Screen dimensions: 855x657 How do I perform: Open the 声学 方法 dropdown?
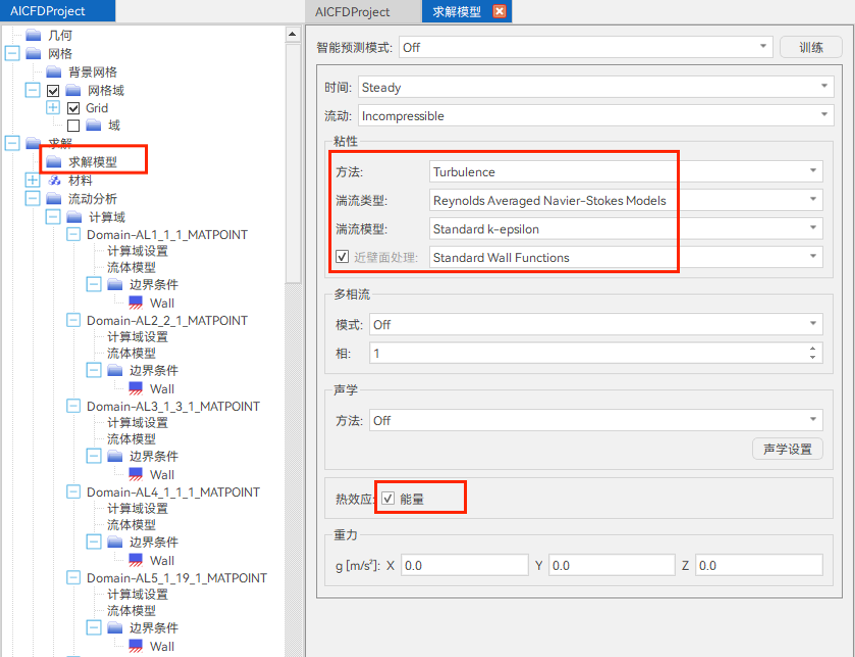tap(595, 420)
